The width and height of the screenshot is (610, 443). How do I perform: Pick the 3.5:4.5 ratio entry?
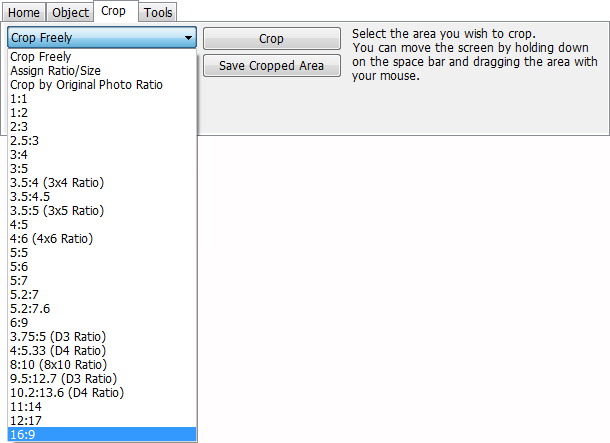point(102,196)
